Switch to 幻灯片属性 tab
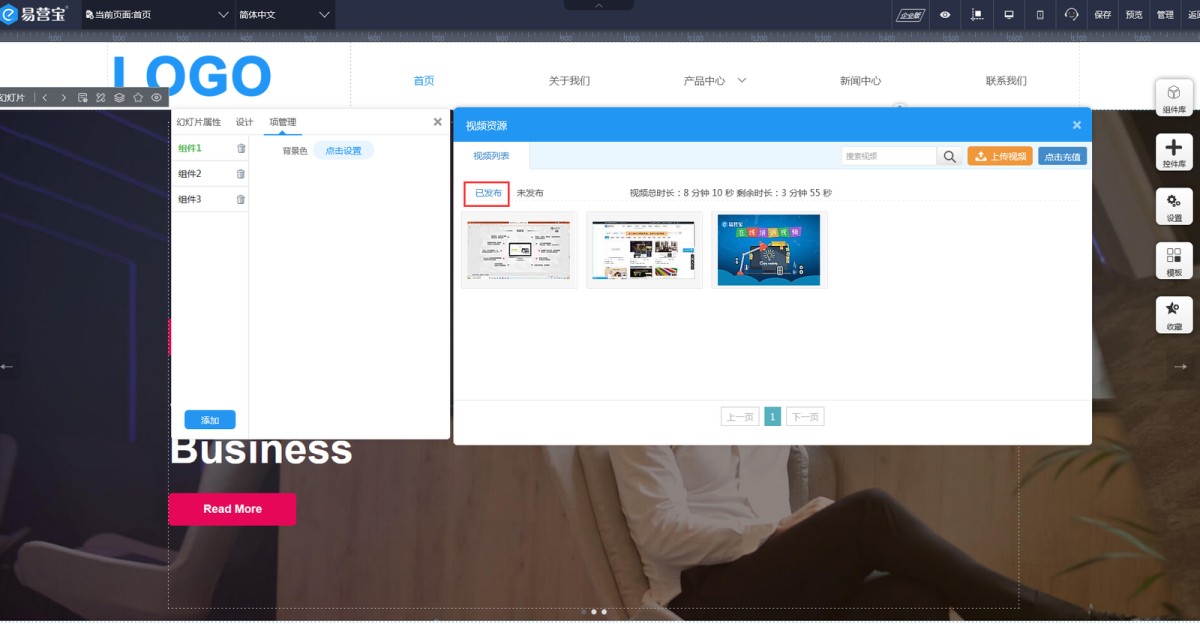1200x624 pixels. click(x=199, y=122)
